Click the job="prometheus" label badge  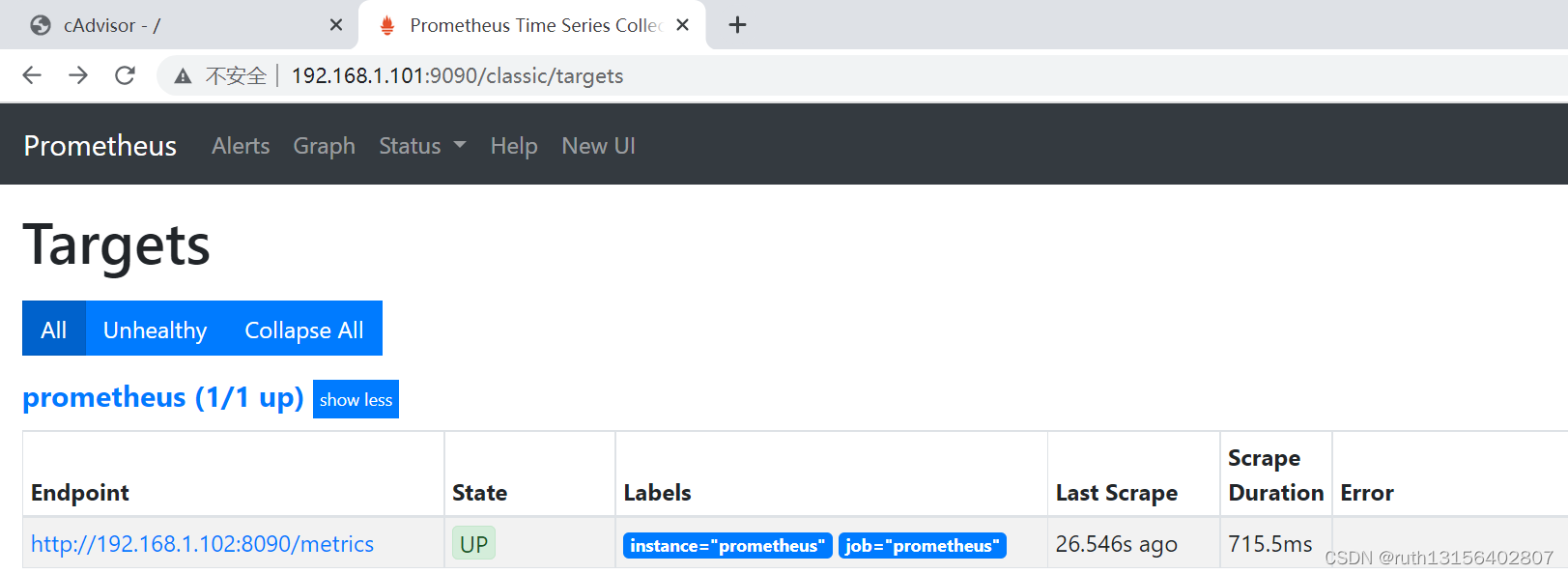[923, 546]
